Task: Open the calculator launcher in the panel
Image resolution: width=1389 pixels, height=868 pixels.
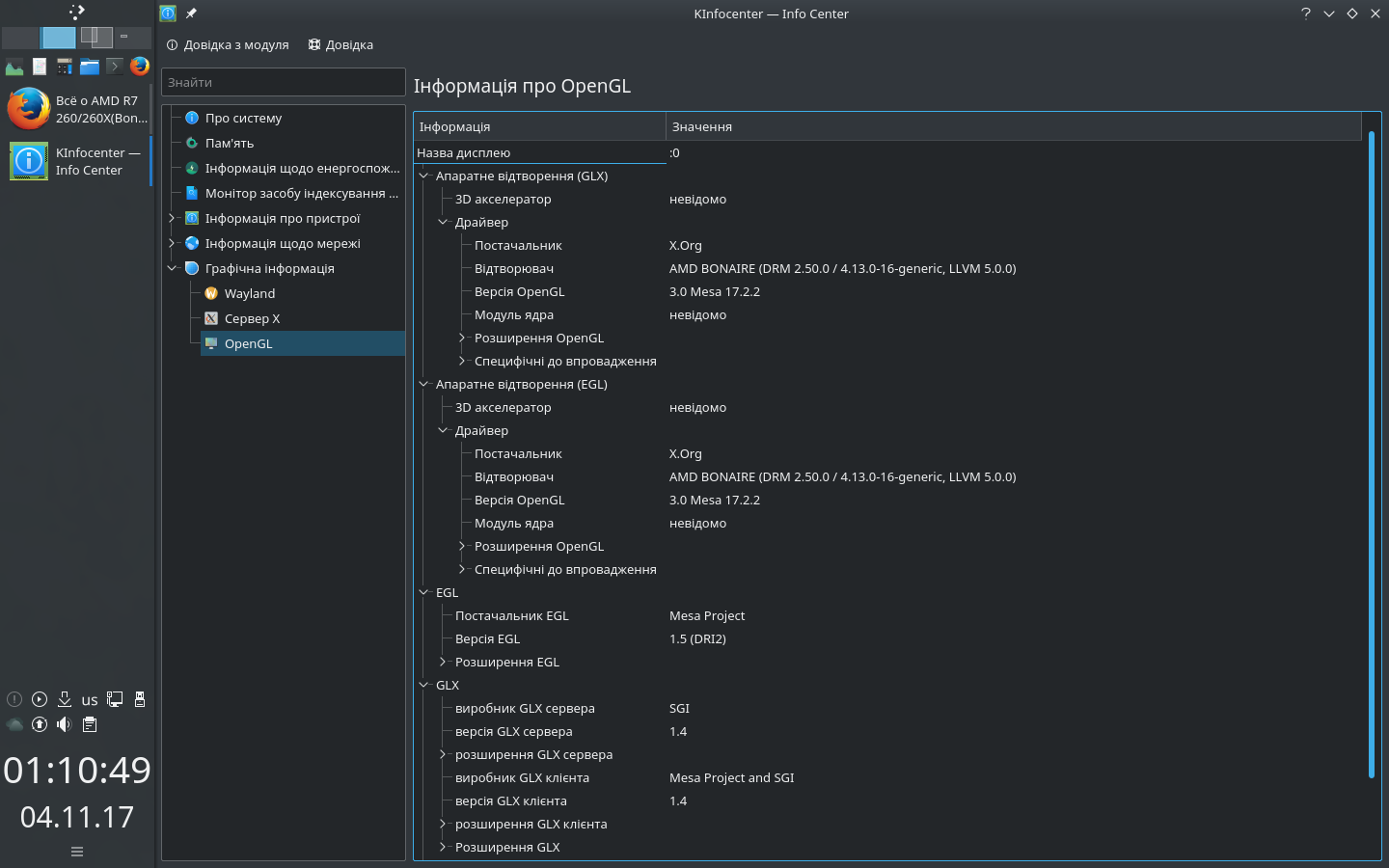Action: (x=65, y=67)
